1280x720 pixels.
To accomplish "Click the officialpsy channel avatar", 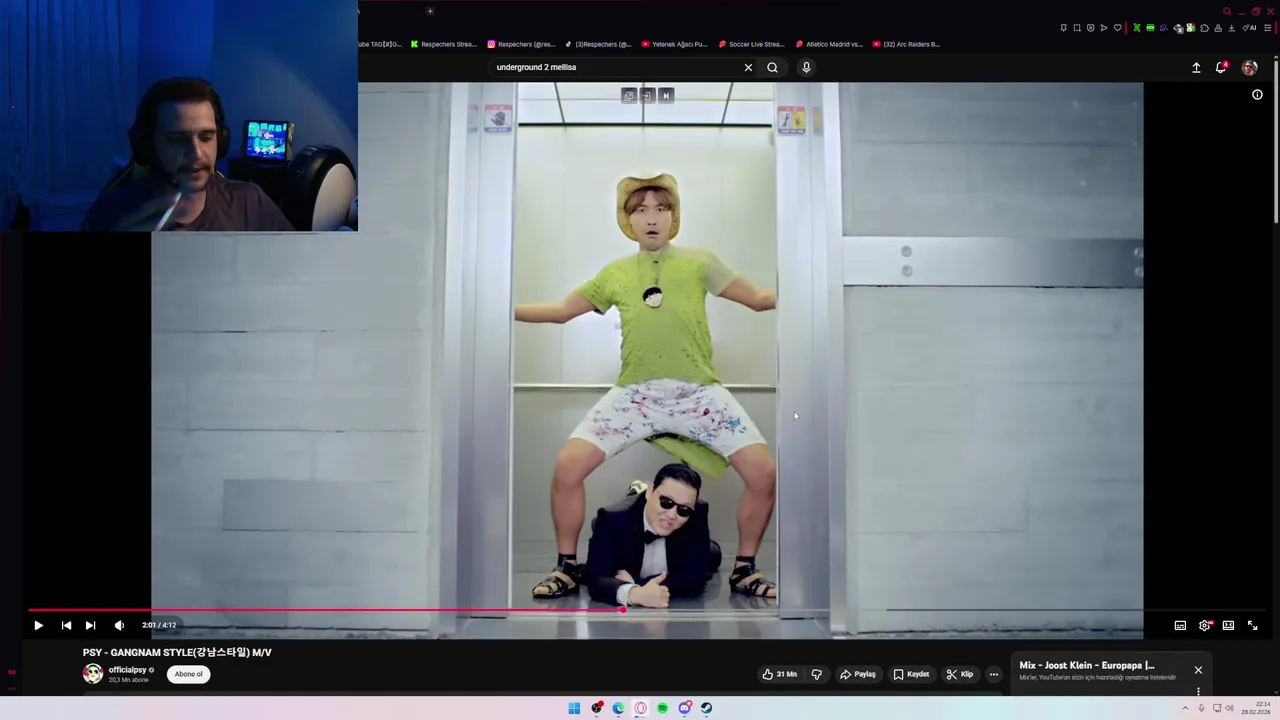I will (93, 674).
